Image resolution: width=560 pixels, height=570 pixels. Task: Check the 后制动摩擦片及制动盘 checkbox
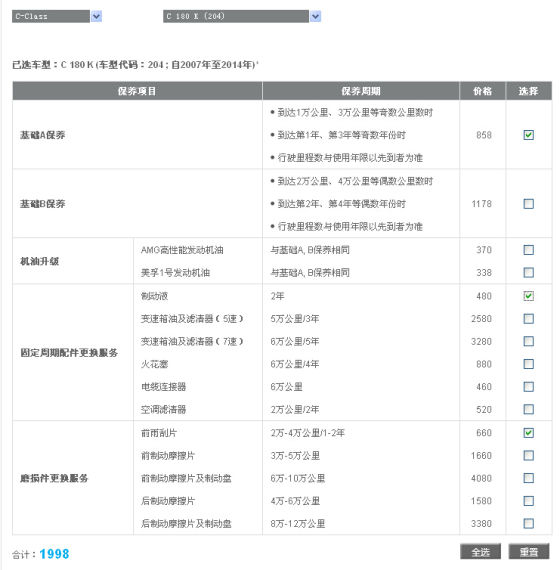click(x=528, y=523)
